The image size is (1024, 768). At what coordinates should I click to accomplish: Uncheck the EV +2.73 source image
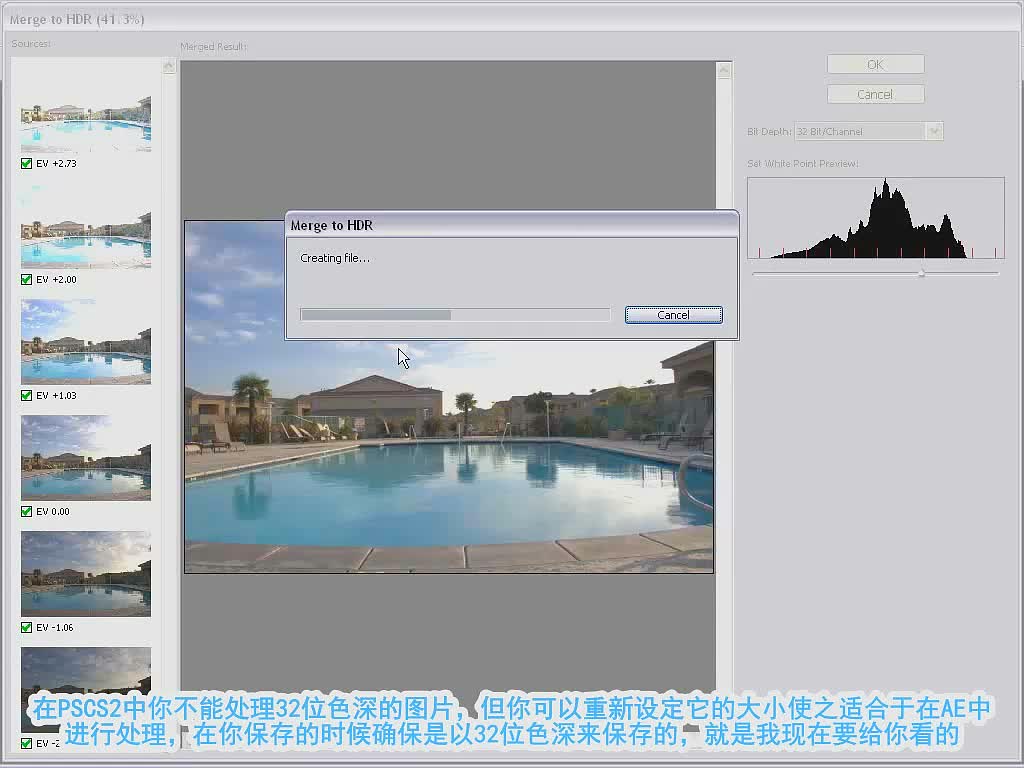(27, 163)
